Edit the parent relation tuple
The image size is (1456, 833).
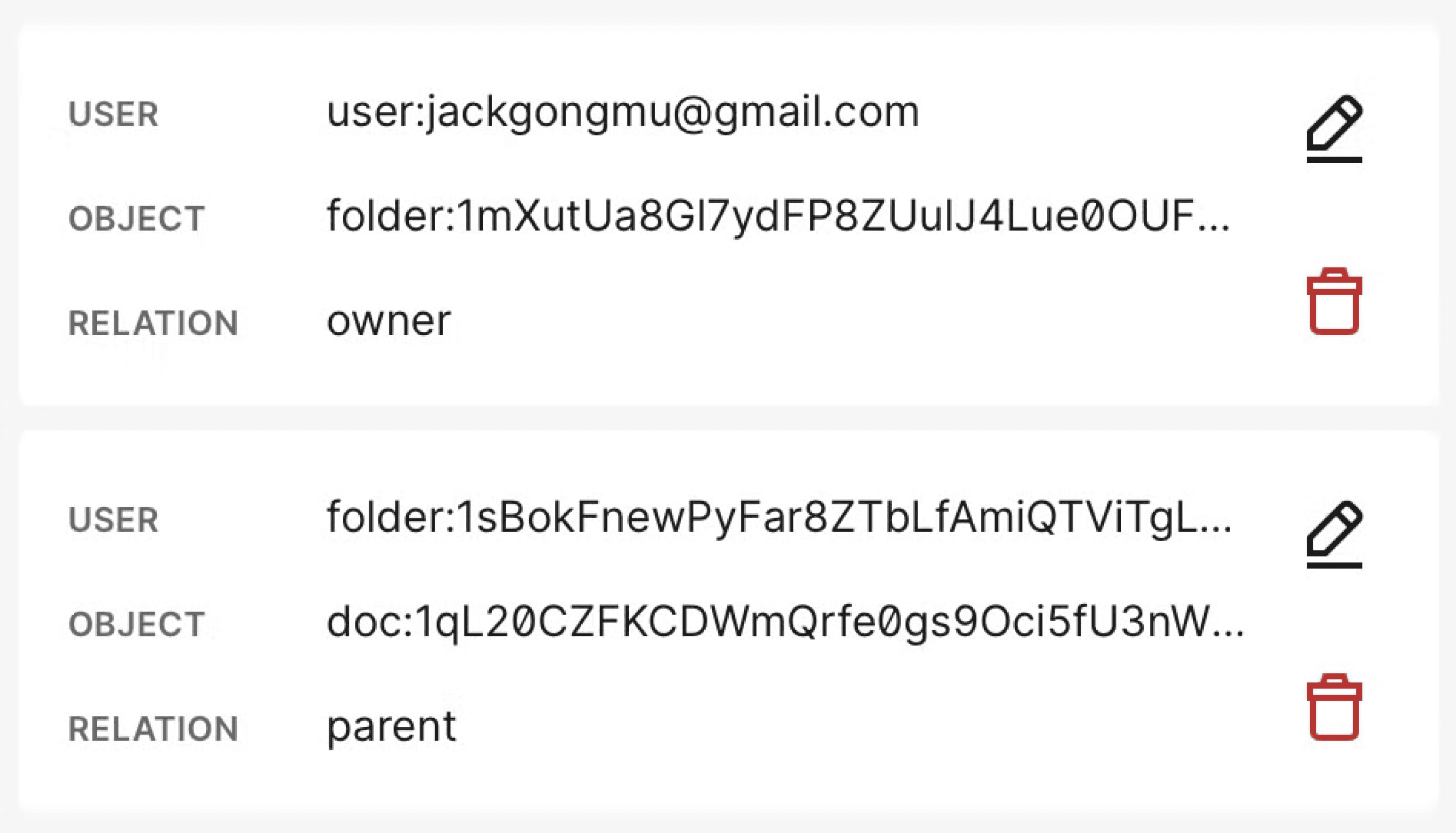(x=1334, y=534)
